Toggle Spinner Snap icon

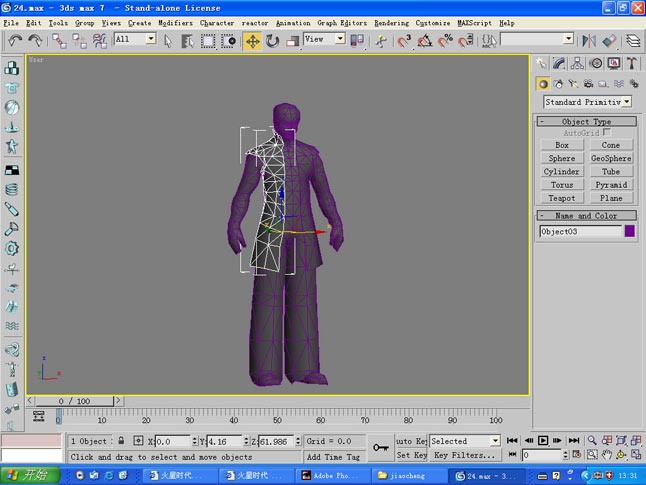tap(465, 41)
